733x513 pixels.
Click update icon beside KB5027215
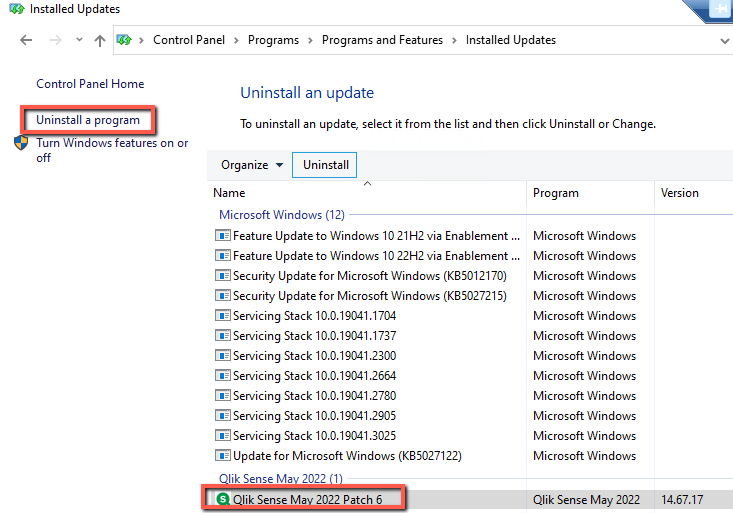223,296
